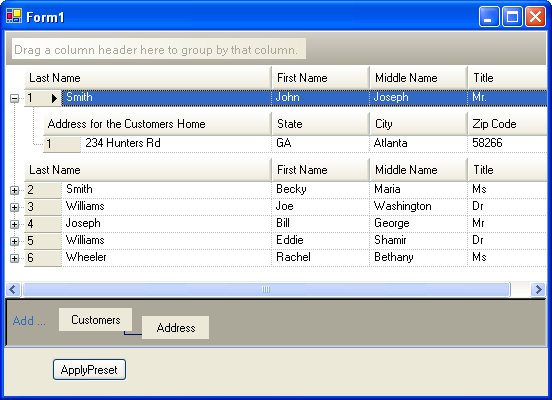Click second Last Name header above row 2
552x400 pixels.
tap(148, 170)
